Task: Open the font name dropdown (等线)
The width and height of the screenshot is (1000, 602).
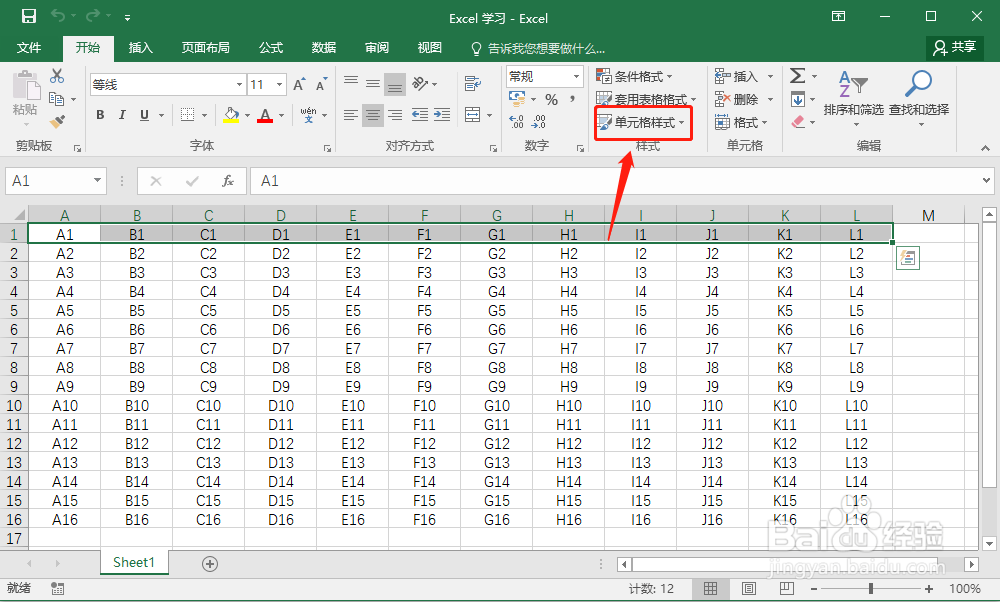Action: [x=239, y=84]
